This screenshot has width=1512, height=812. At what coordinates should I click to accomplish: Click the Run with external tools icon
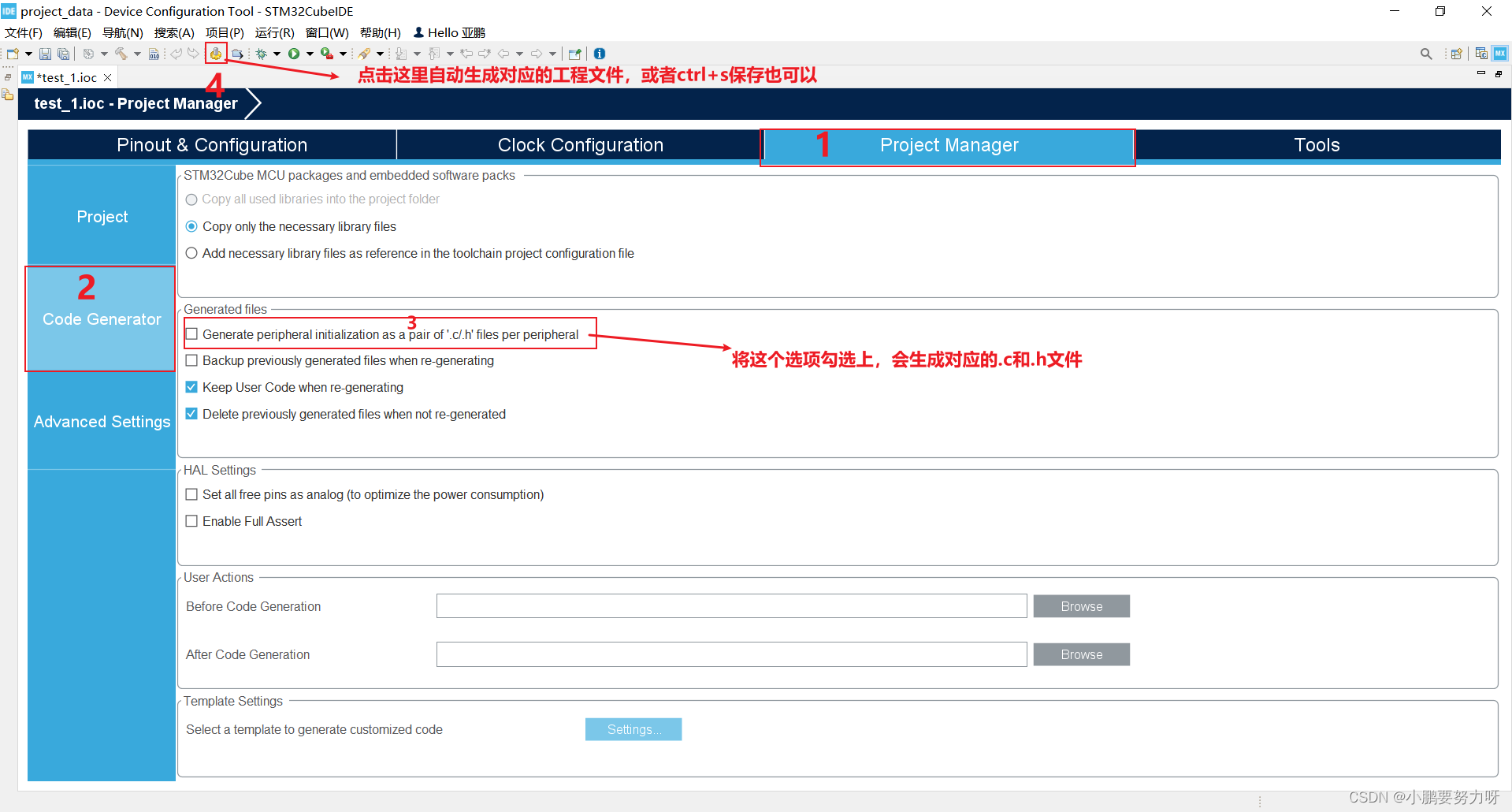[327, 54]
